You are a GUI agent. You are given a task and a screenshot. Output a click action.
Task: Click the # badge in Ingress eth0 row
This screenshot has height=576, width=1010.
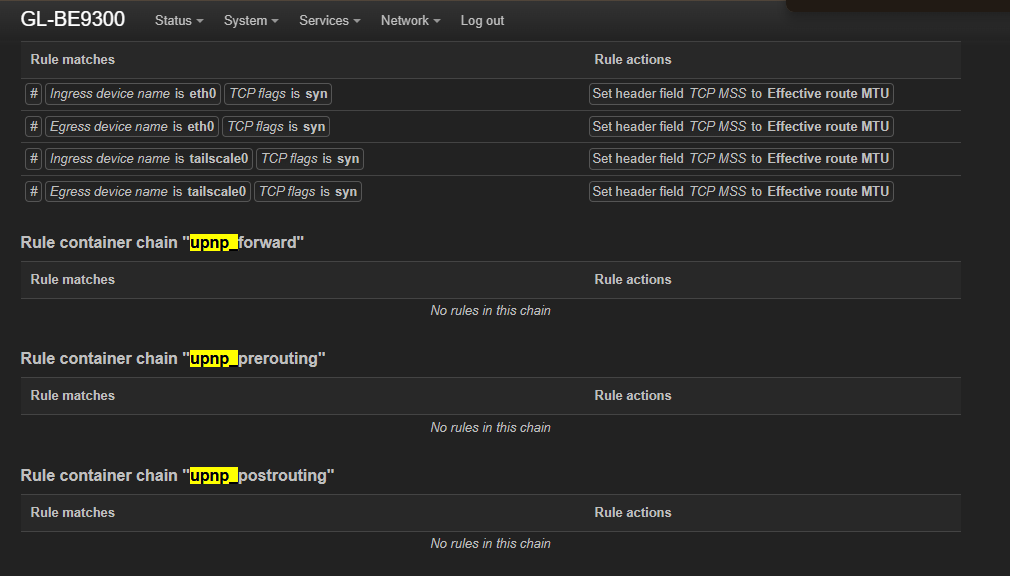(x=33, y=94)
